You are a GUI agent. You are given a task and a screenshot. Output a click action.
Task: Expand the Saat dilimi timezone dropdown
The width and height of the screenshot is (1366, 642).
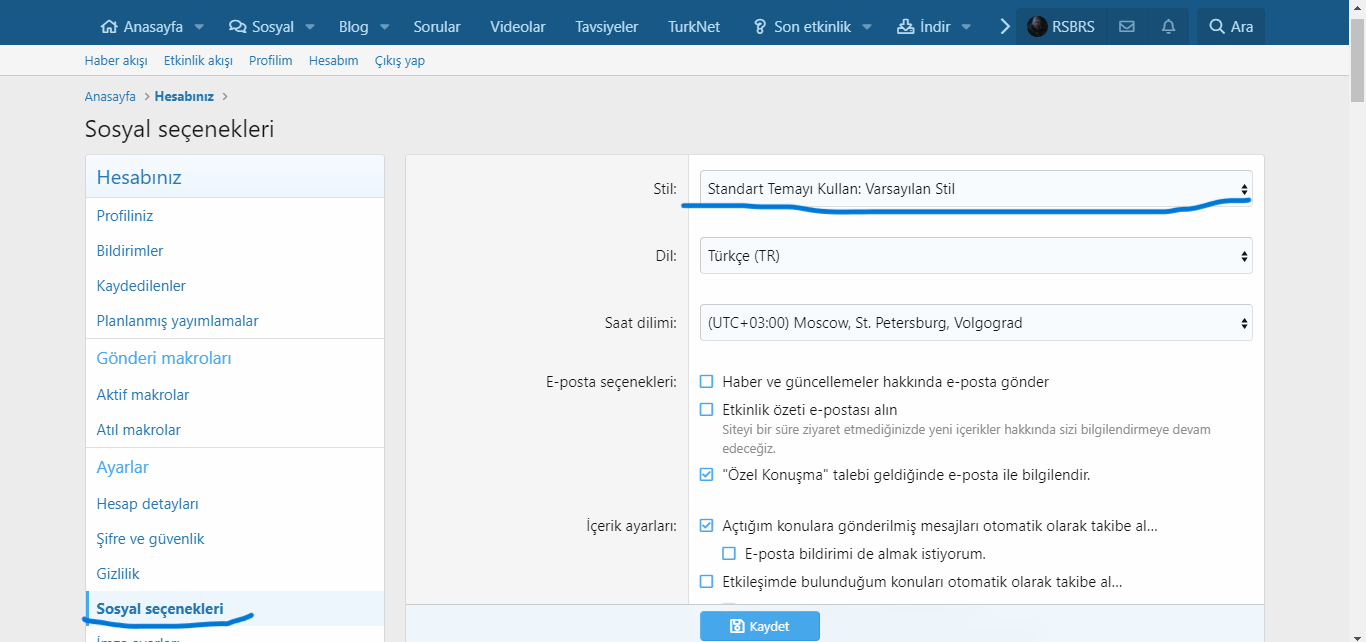tap(975, 323)
